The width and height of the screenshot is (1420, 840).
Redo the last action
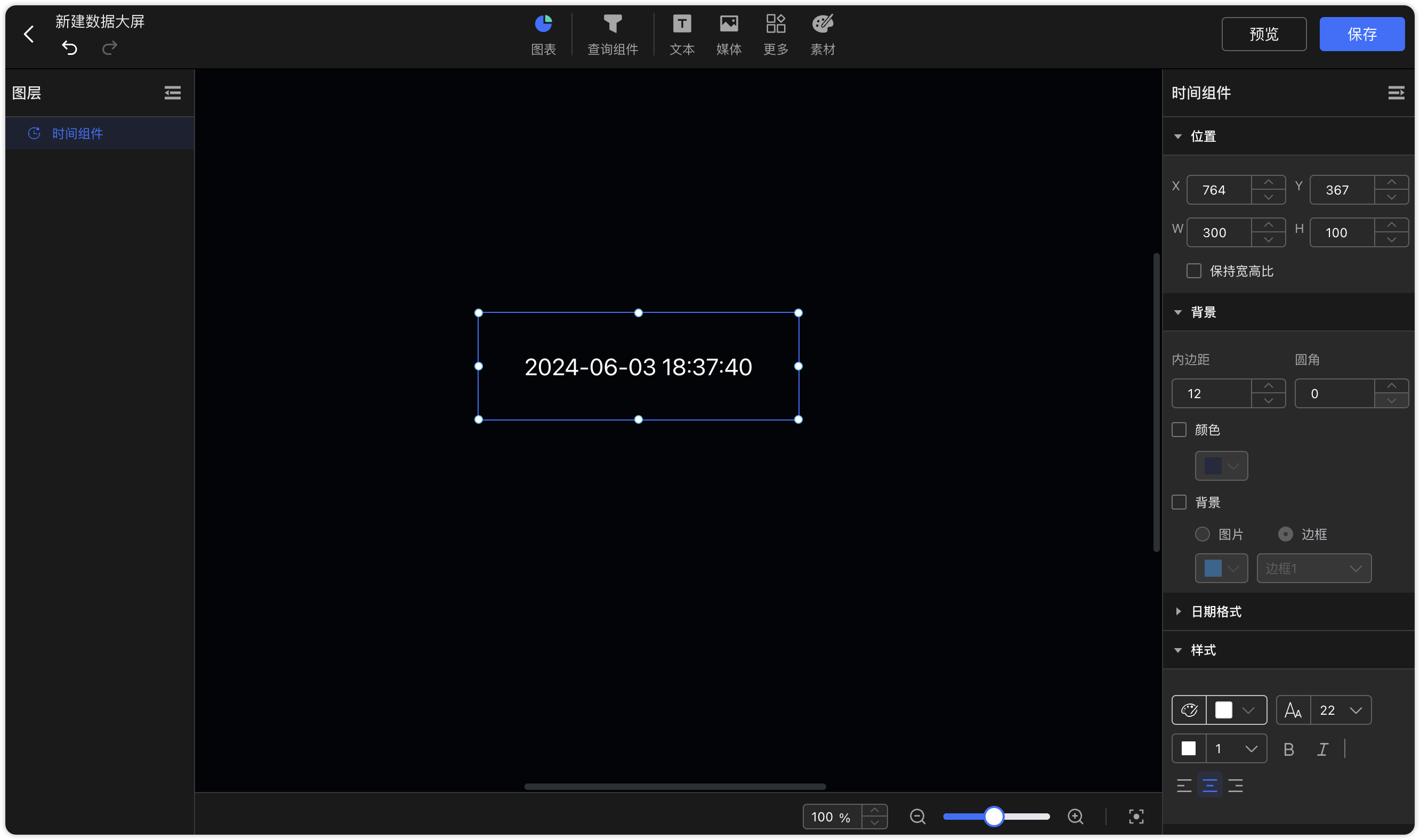coord(110,47)
